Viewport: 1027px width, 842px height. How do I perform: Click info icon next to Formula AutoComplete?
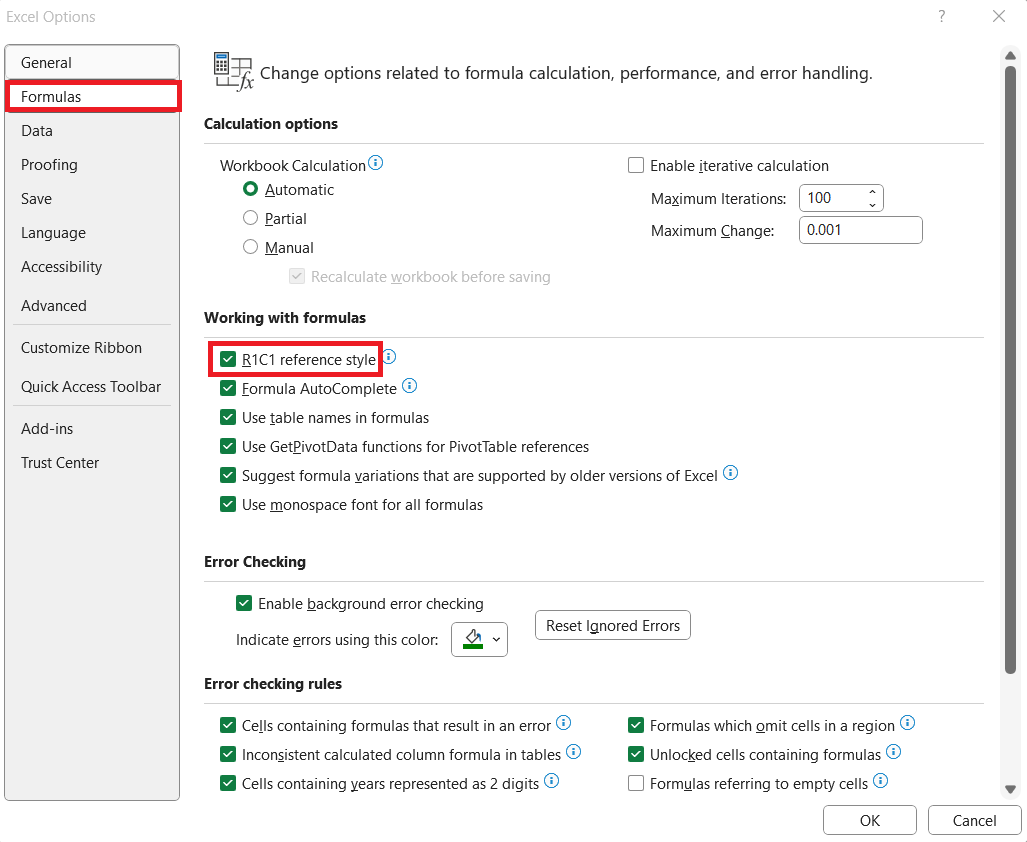(409, 386)
